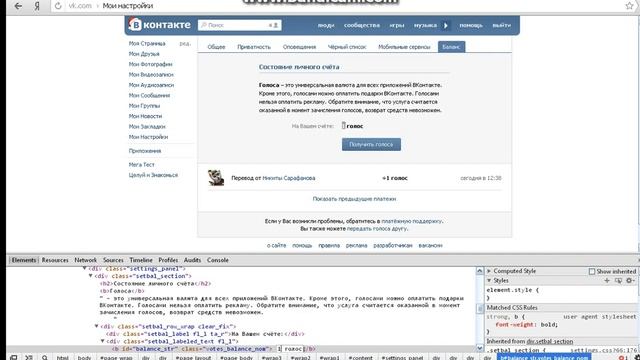Click the dock-to-window icon in DevTools
The image size is (640, 360).
click(13, 357)
